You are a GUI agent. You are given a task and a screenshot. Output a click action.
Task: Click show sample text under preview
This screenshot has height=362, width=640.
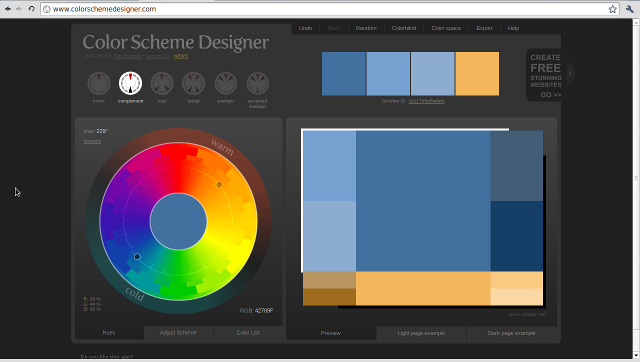527,314
